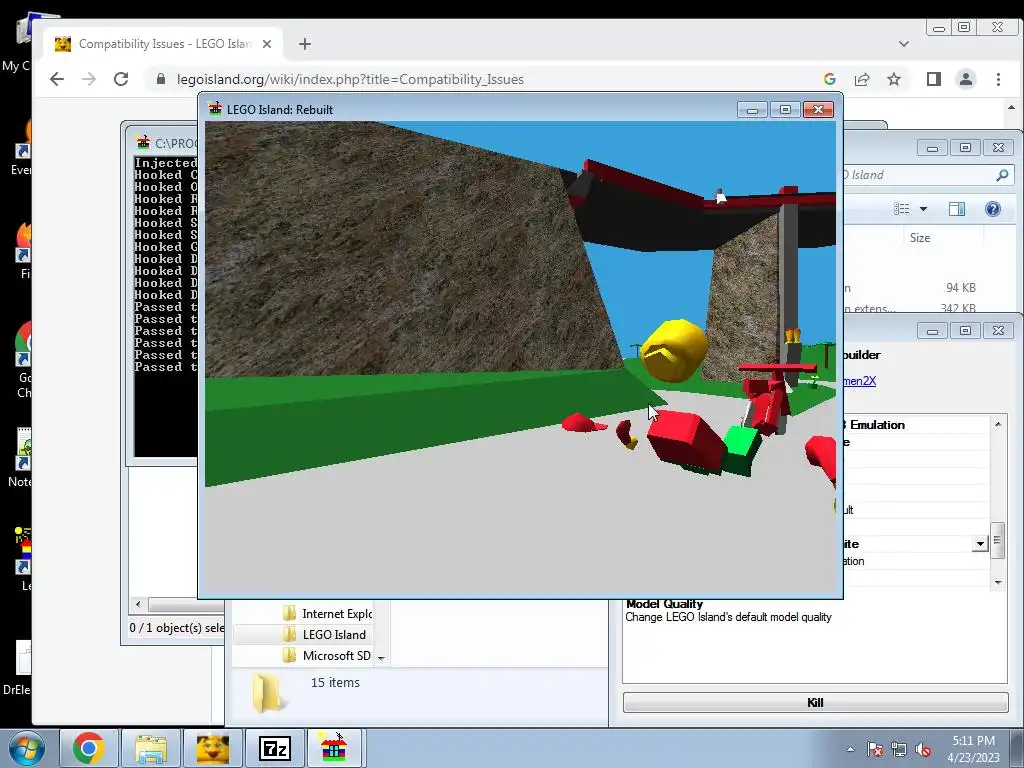Click the LEGO face taskbar icon
The width and height of the screenshot is (1024, 768).
point(213,748)
